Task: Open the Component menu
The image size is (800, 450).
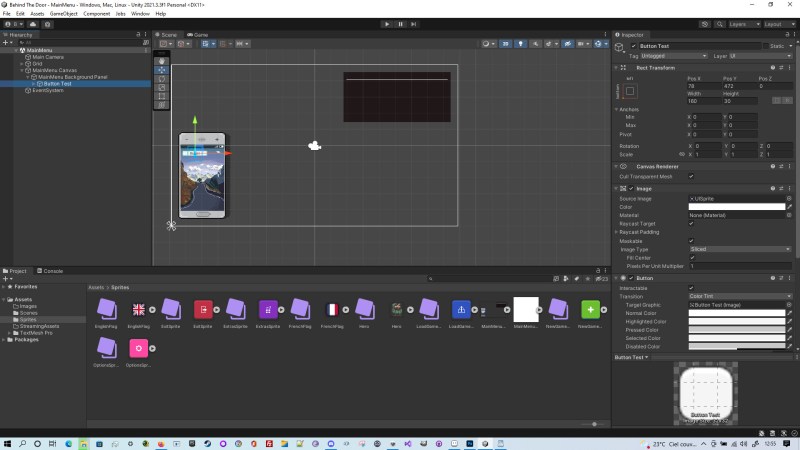Action: (96, 14)
